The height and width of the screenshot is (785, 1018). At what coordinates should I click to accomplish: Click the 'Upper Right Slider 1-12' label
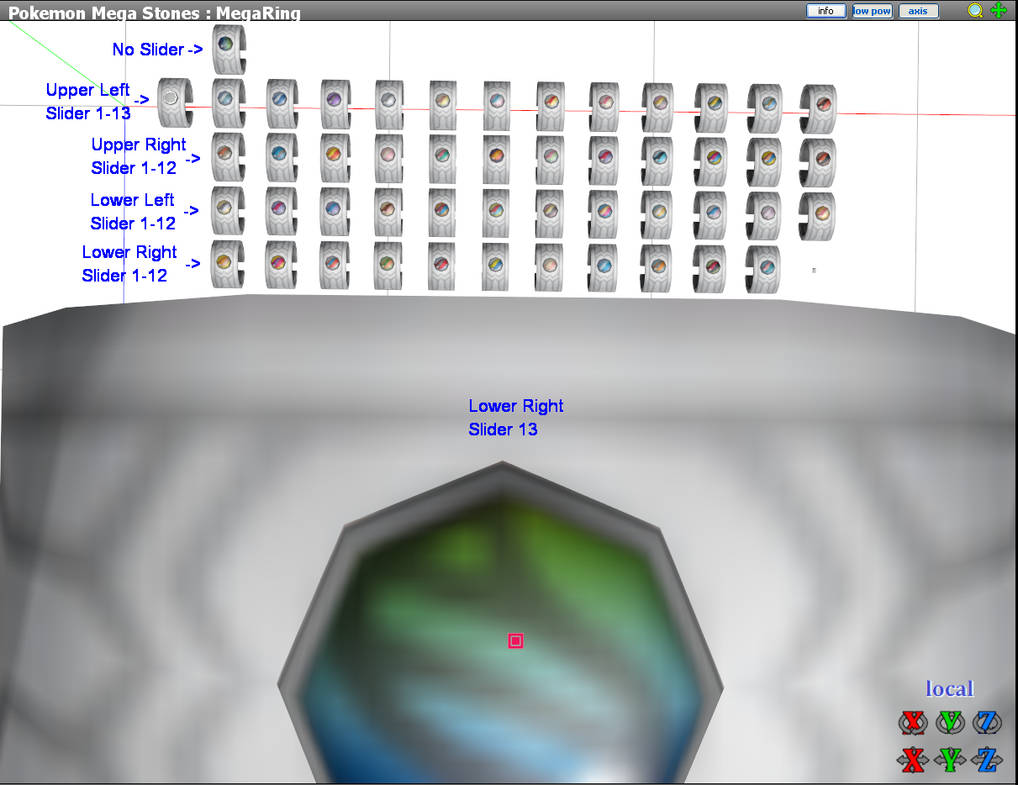(138, 156)
